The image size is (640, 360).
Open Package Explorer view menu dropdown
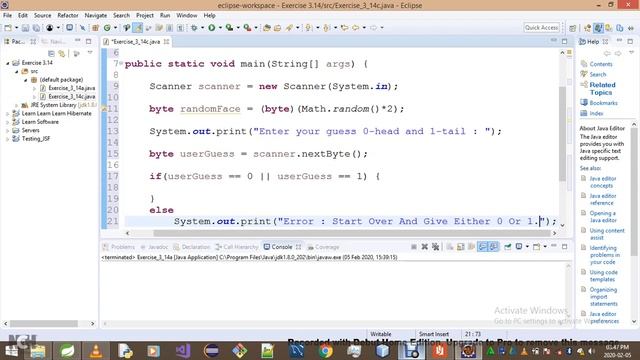click(90, 53)
